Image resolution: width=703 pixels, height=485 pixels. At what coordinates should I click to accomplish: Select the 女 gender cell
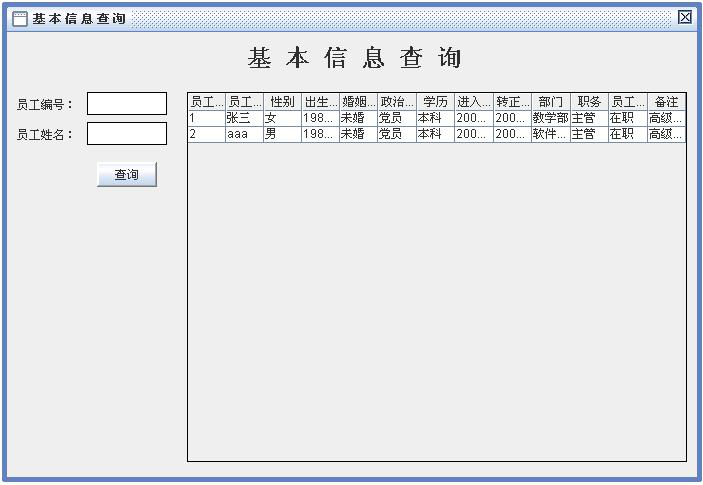pyautogui.click(x=282, y=118)
